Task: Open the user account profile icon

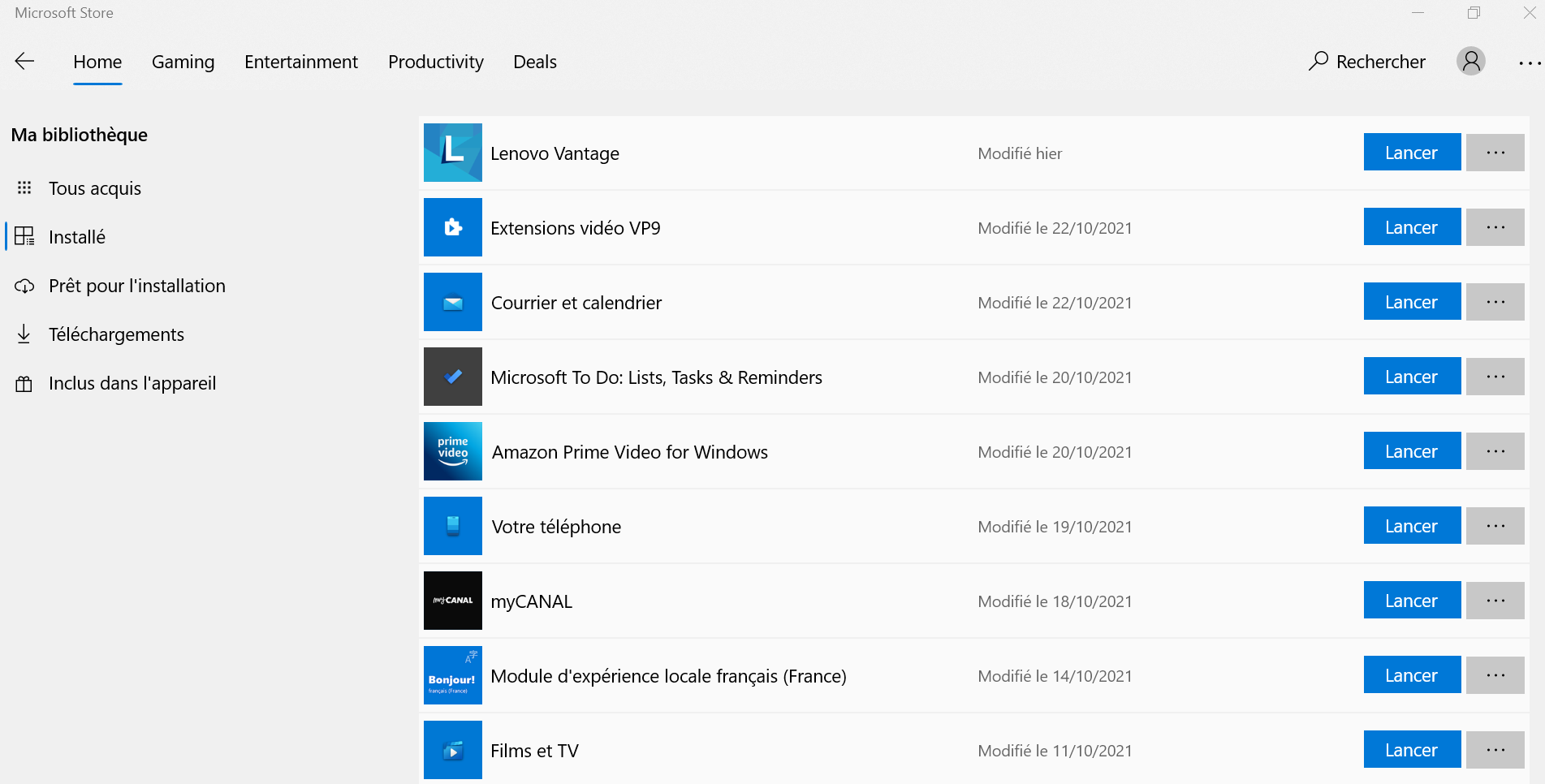Action: (x=1470, y=62)
